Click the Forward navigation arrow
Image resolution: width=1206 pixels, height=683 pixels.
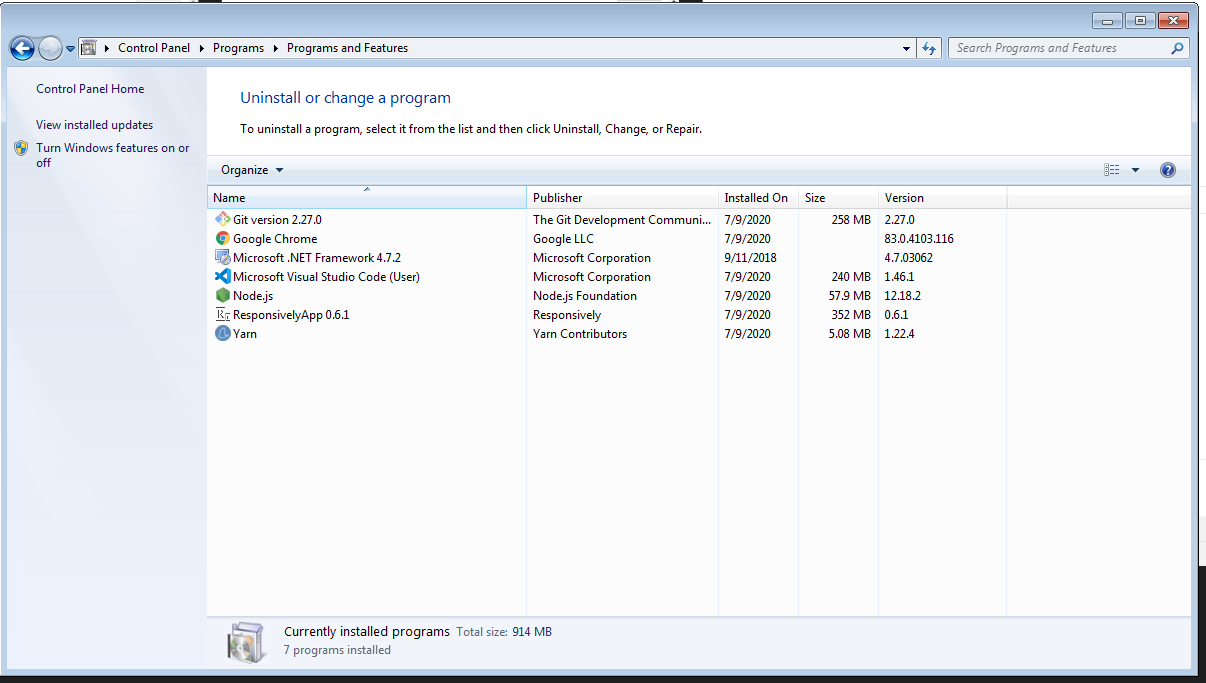[x=50, y=47]
